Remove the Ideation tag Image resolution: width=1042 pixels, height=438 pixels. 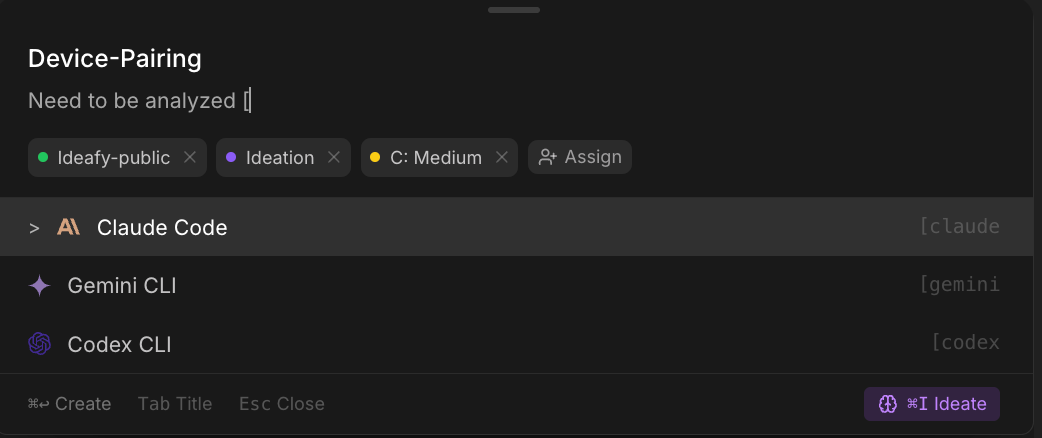(x=334, y=158)
